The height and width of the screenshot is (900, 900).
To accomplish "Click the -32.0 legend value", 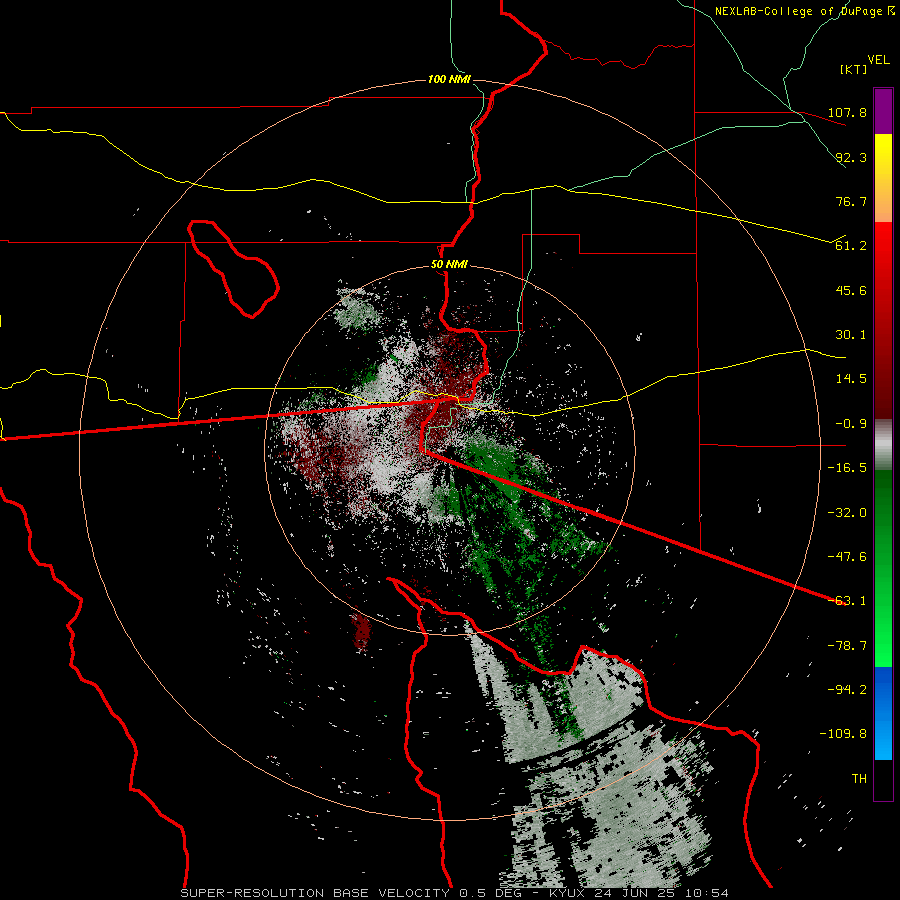I will point(847,513).
